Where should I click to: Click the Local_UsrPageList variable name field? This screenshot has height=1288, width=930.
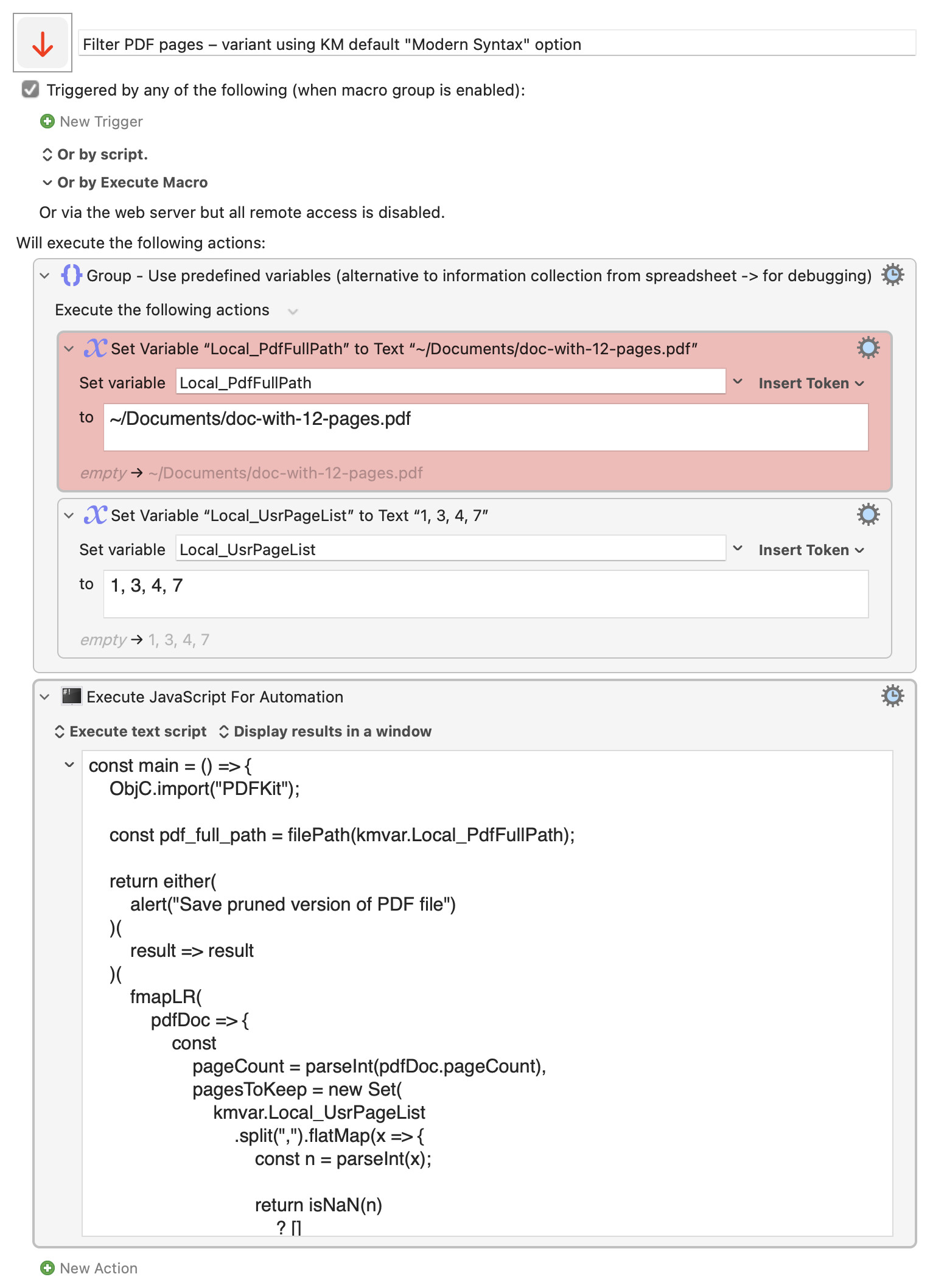450,549
